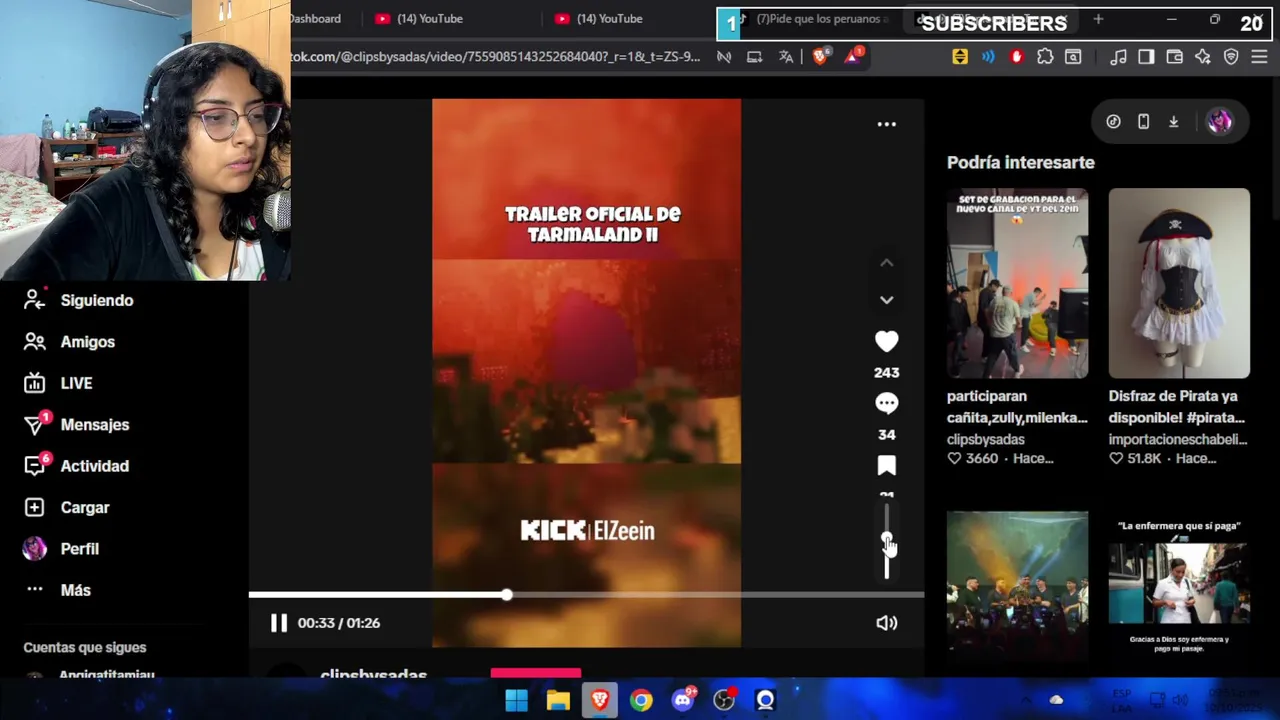Click the download desktop app icon

point(1173,122)
